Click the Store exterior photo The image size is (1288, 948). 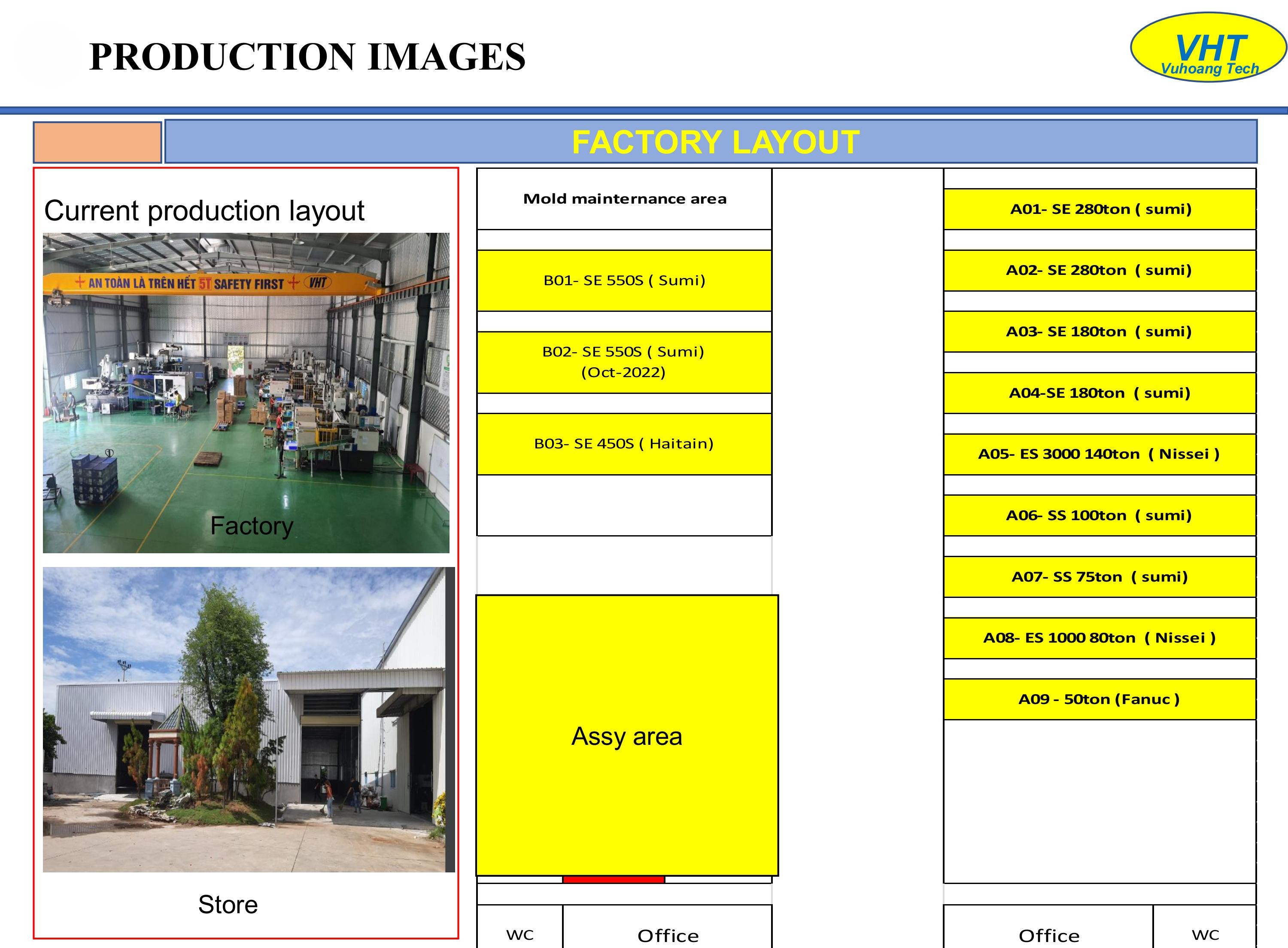(248, 719)
